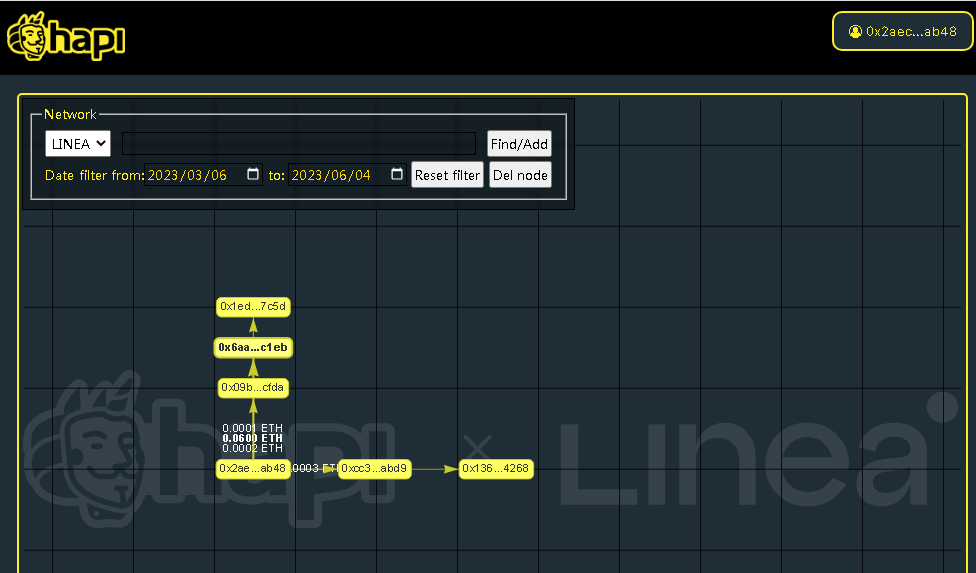Select graph node 0x2ae...ab48
This screenshot has height=573, width=976.
tap(253, 468)
